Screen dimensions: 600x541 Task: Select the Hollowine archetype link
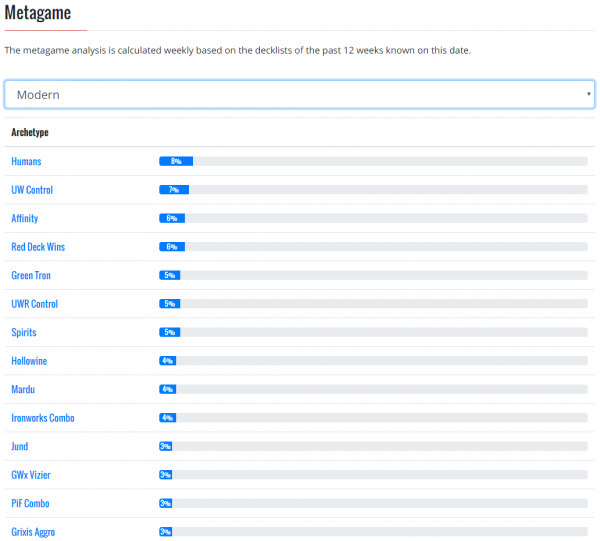[29, 361]
